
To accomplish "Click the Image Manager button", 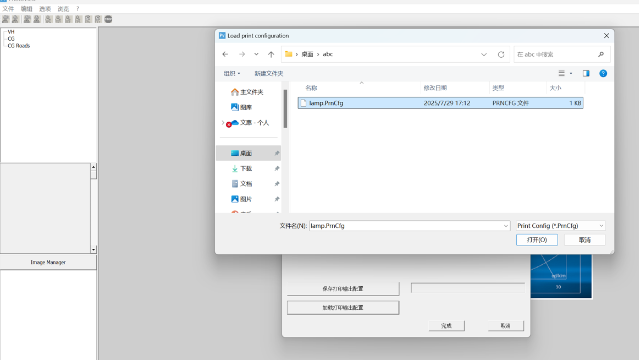I will [x=48, y=262].
